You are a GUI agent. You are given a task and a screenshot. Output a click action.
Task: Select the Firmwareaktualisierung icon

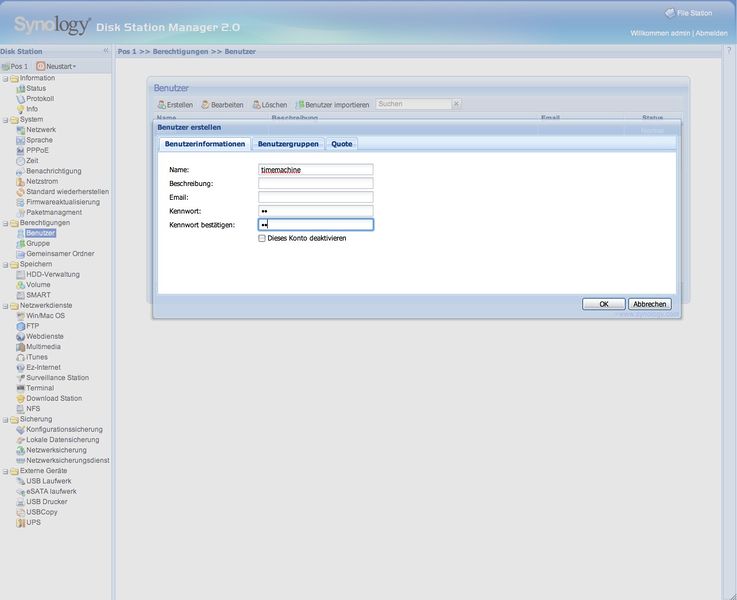[20, 202]
